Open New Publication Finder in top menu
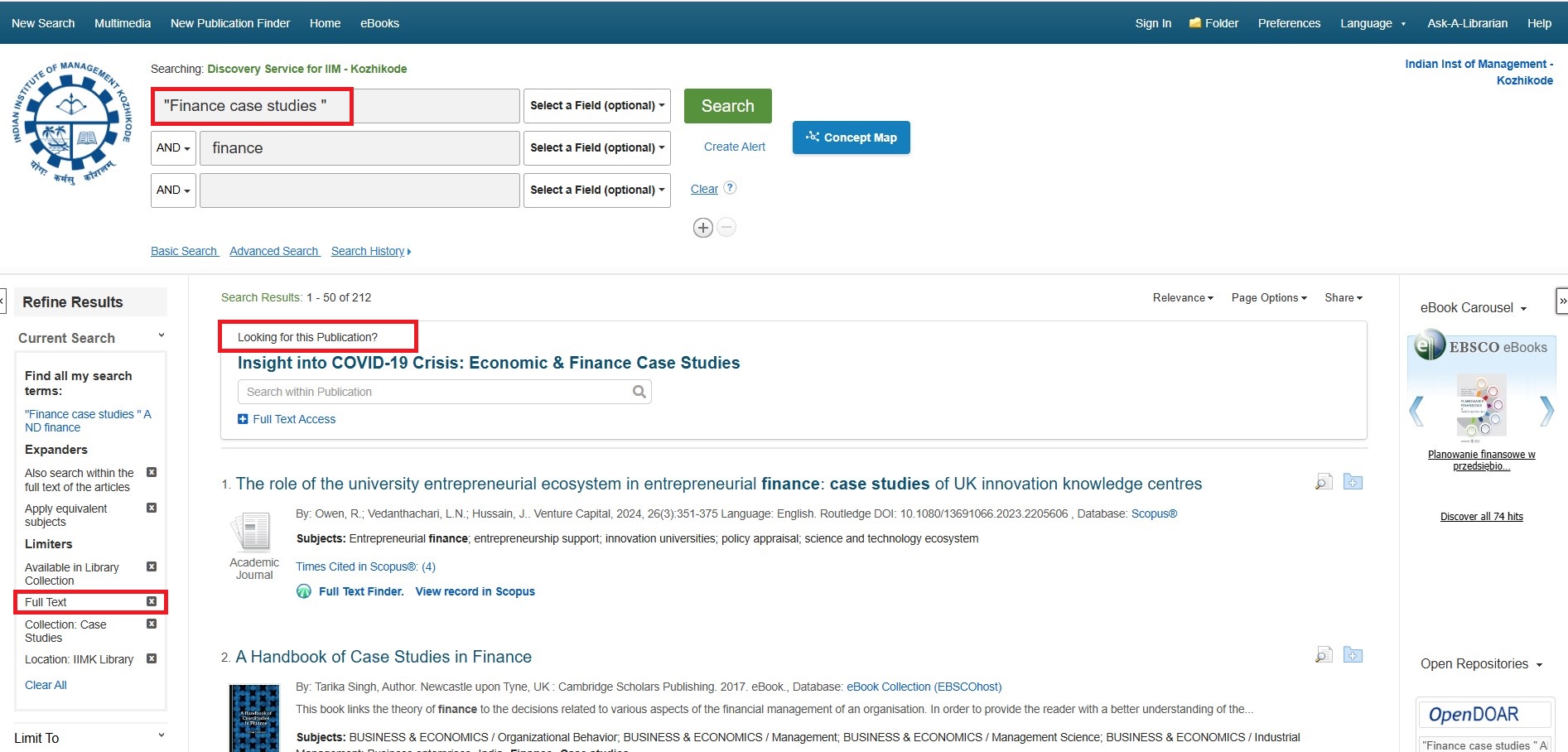1568x752 pixels. coord(230,23)
